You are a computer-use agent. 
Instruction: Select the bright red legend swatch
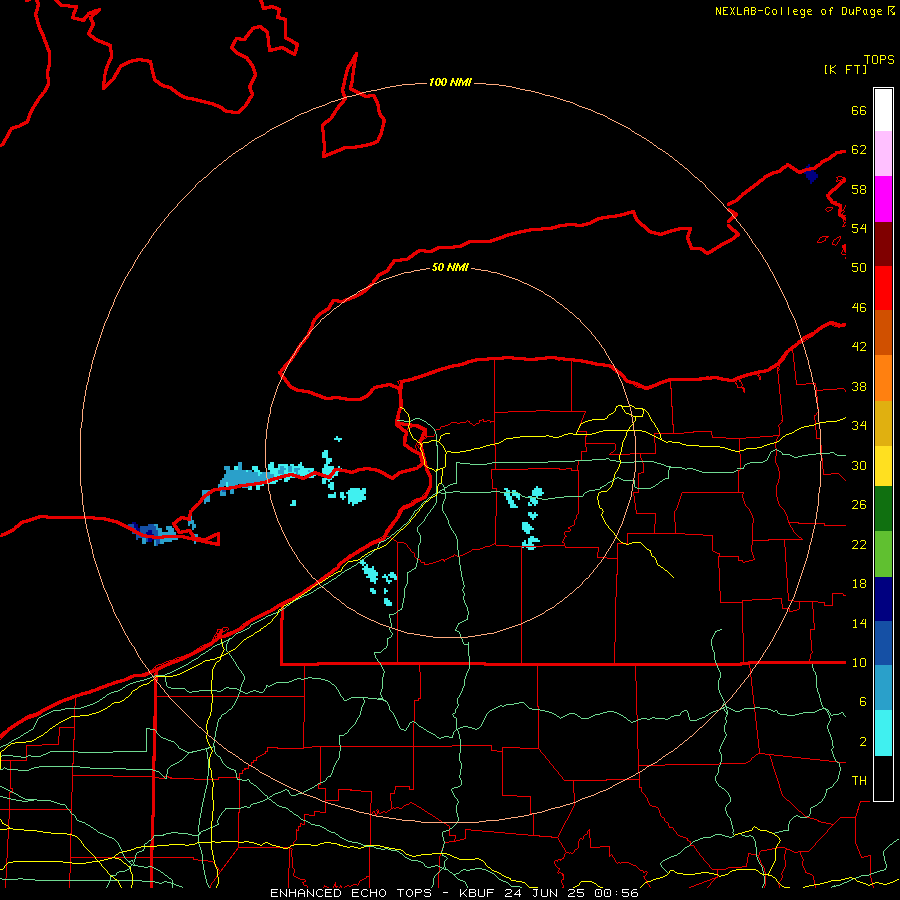pyautogui.click(x=883, y=288)
